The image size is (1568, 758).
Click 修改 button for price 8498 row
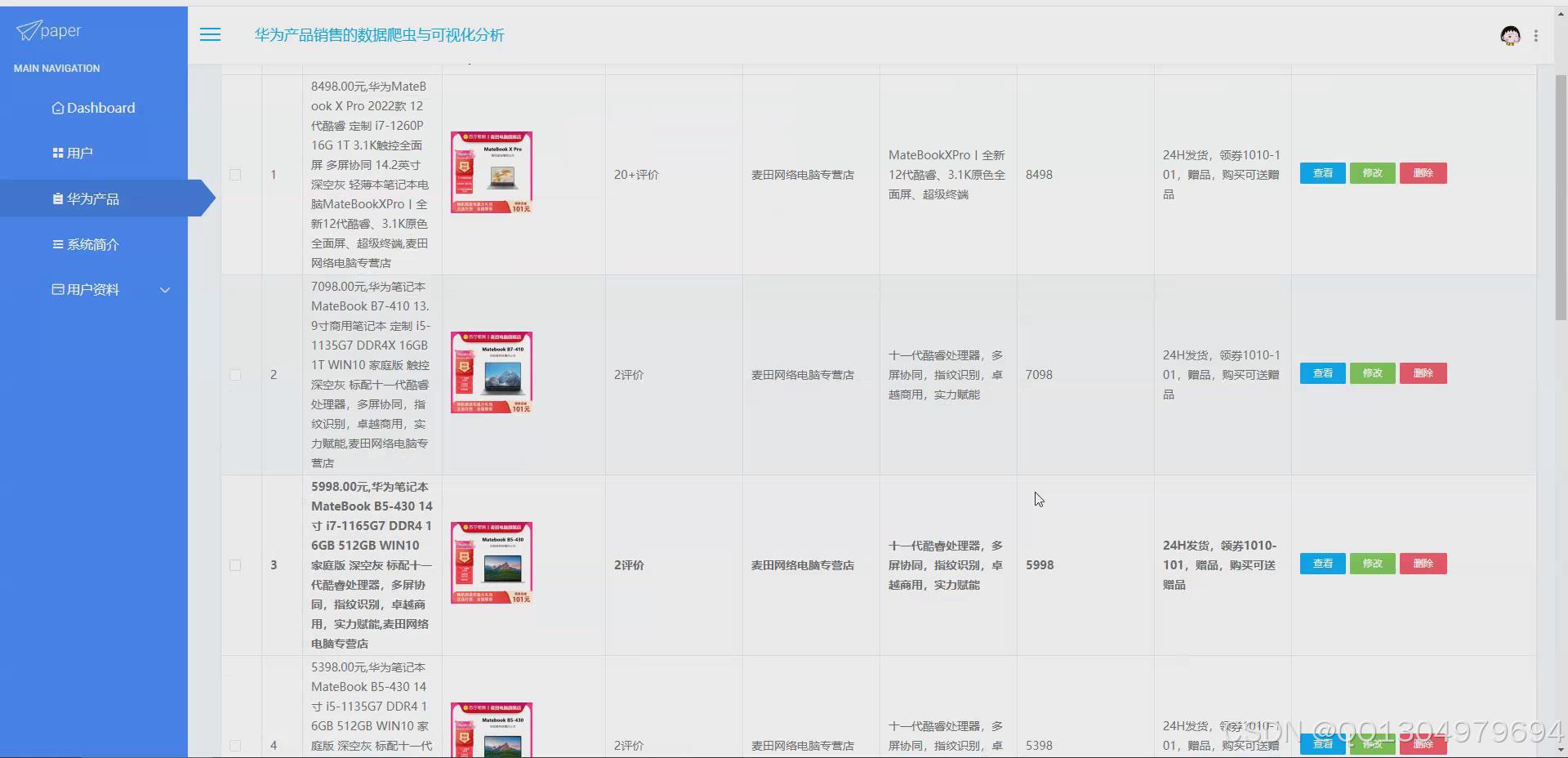coord(1373,173)
